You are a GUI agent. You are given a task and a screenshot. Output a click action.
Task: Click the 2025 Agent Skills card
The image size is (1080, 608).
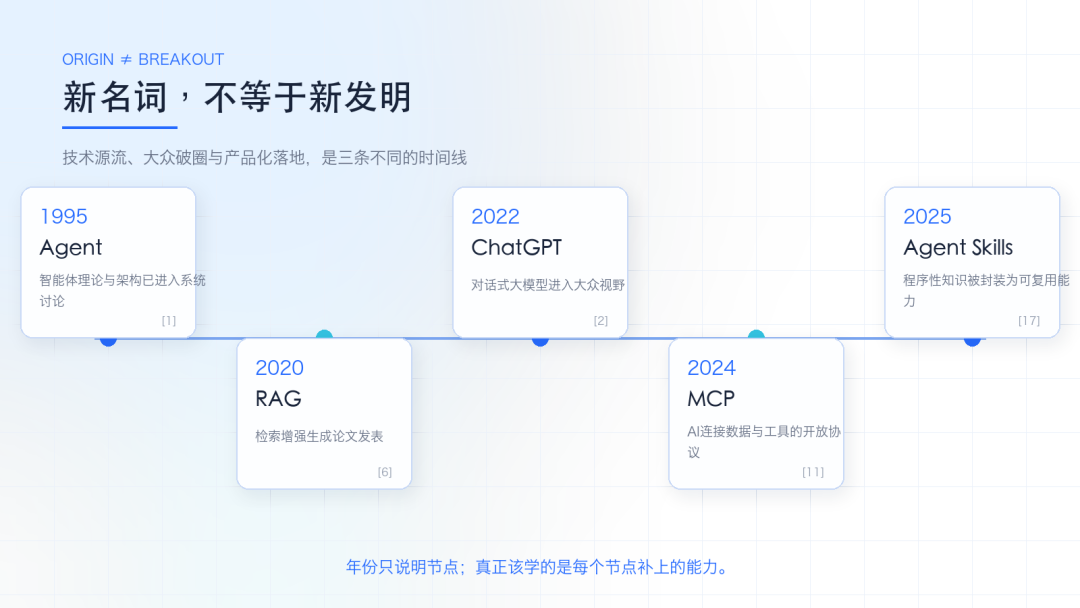click(972, 262)
